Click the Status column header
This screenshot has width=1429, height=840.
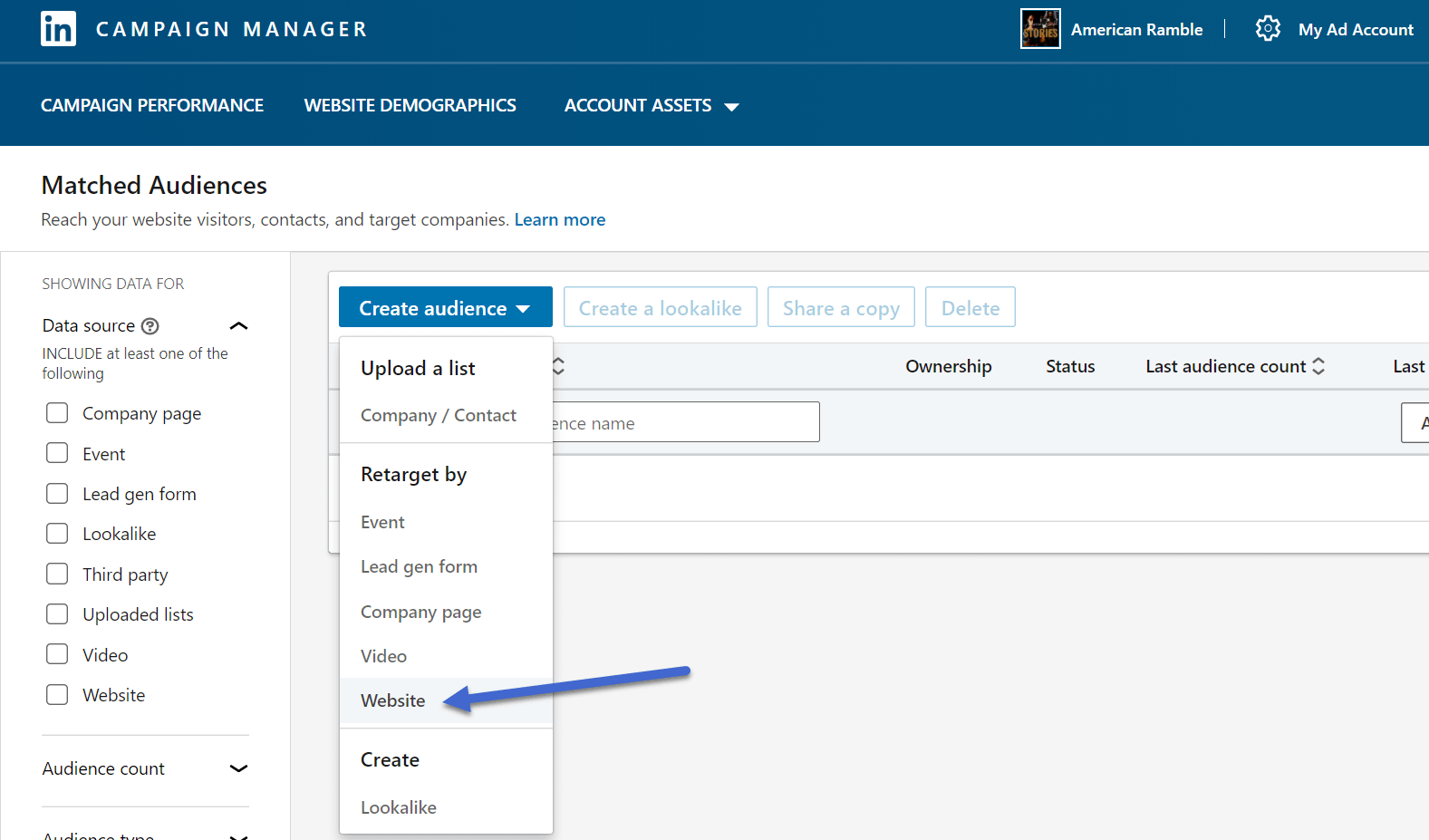[x=1070, y=366]
